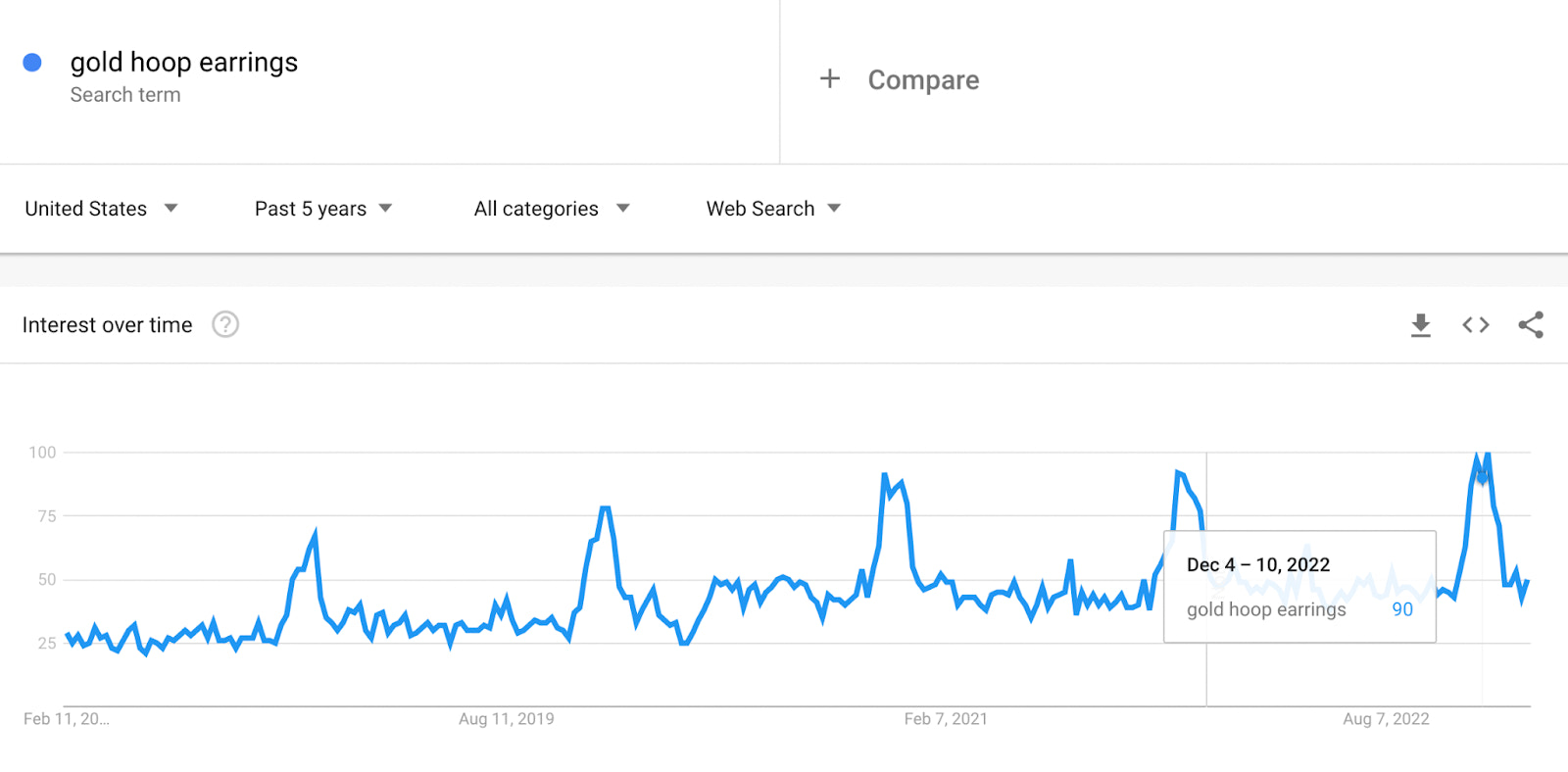Click the Aug 7, 2022 axis label

[1385, 718]
